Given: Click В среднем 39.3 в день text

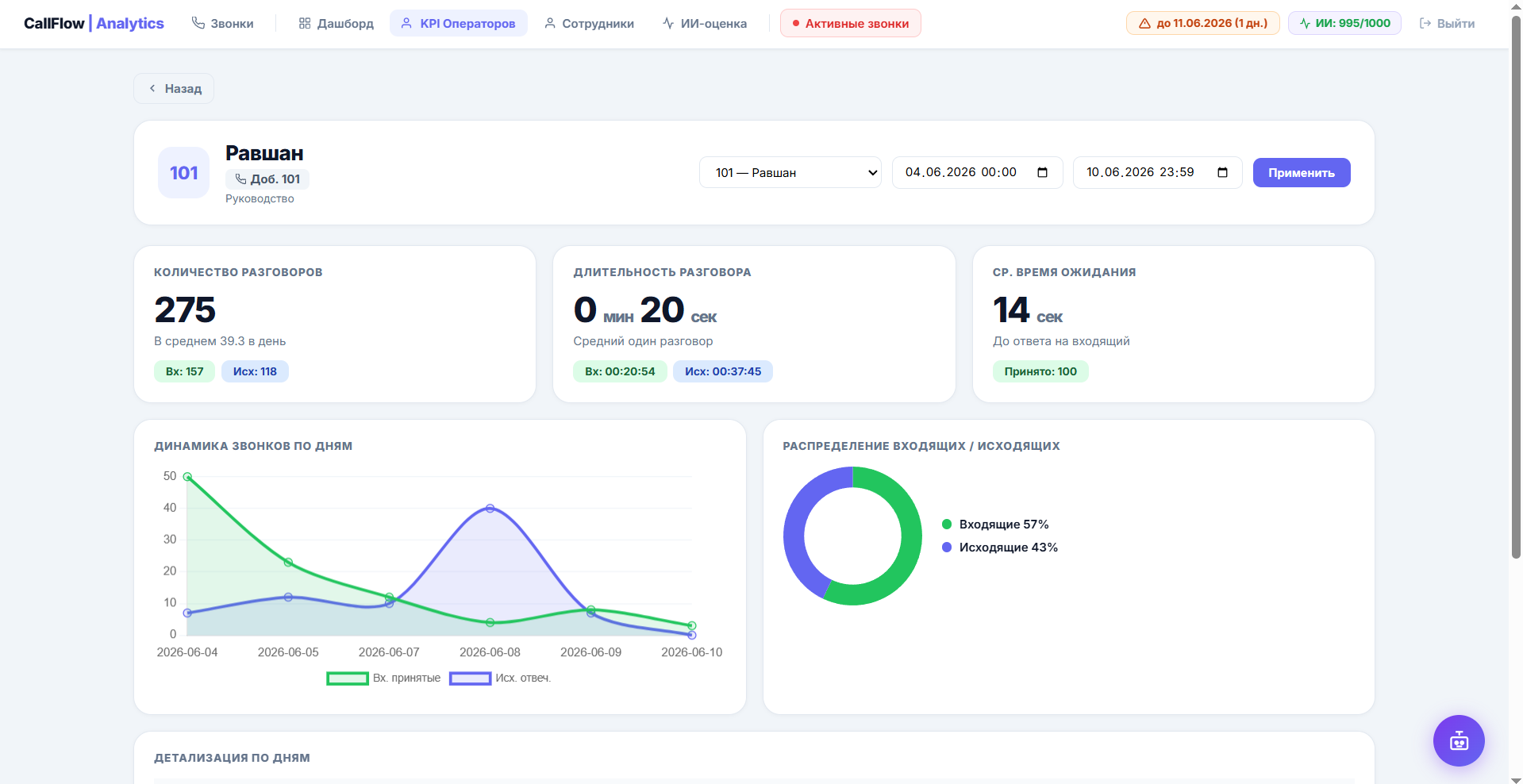Looking at the screenshot, I should click(x=220, y=341).
